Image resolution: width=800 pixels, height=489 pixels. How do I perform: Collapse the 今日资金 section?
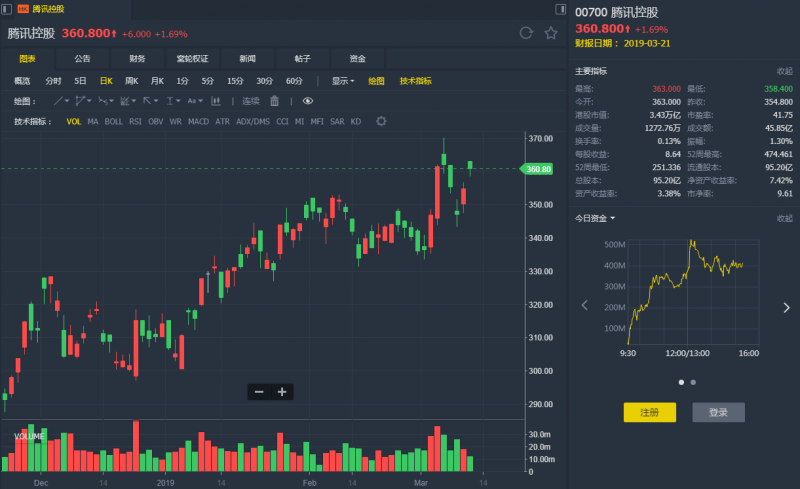pos(785,218)
